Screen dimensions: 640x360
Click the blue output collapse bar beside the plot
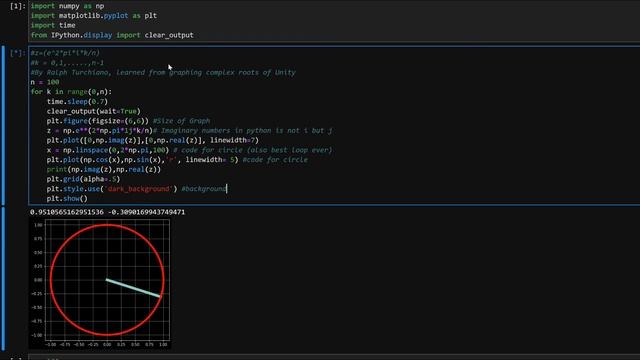(x=3, y=278)
